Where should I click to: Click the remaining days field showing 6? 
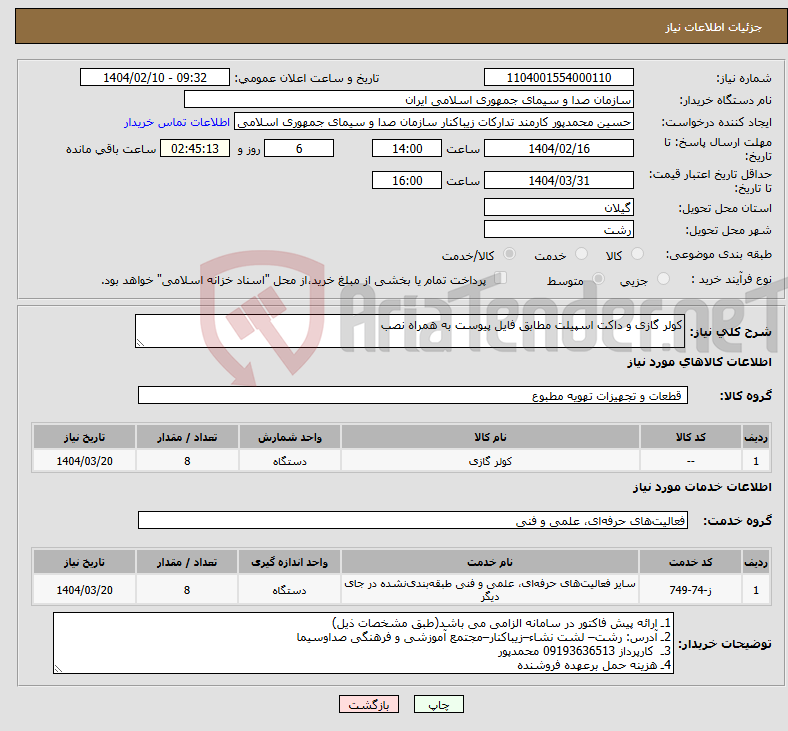[x=299, y=148]
